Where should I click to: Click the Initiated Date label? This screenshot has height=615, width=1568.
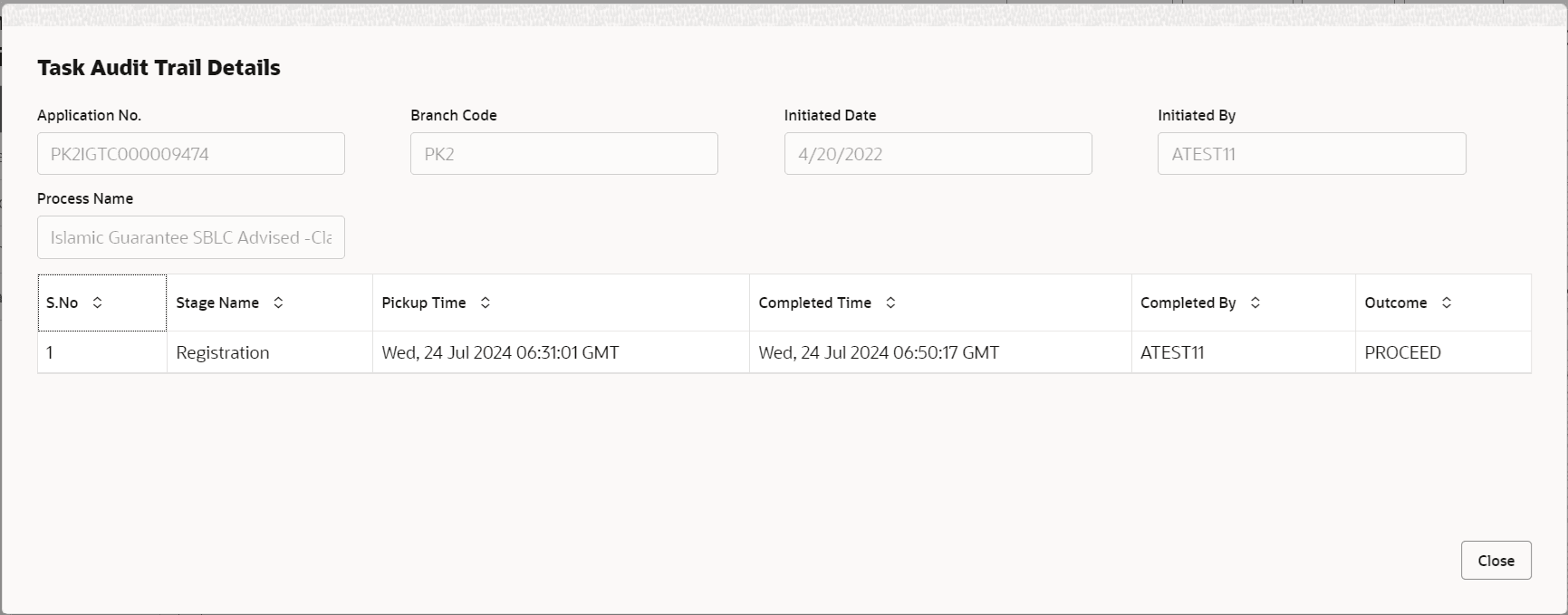point(831,115)
